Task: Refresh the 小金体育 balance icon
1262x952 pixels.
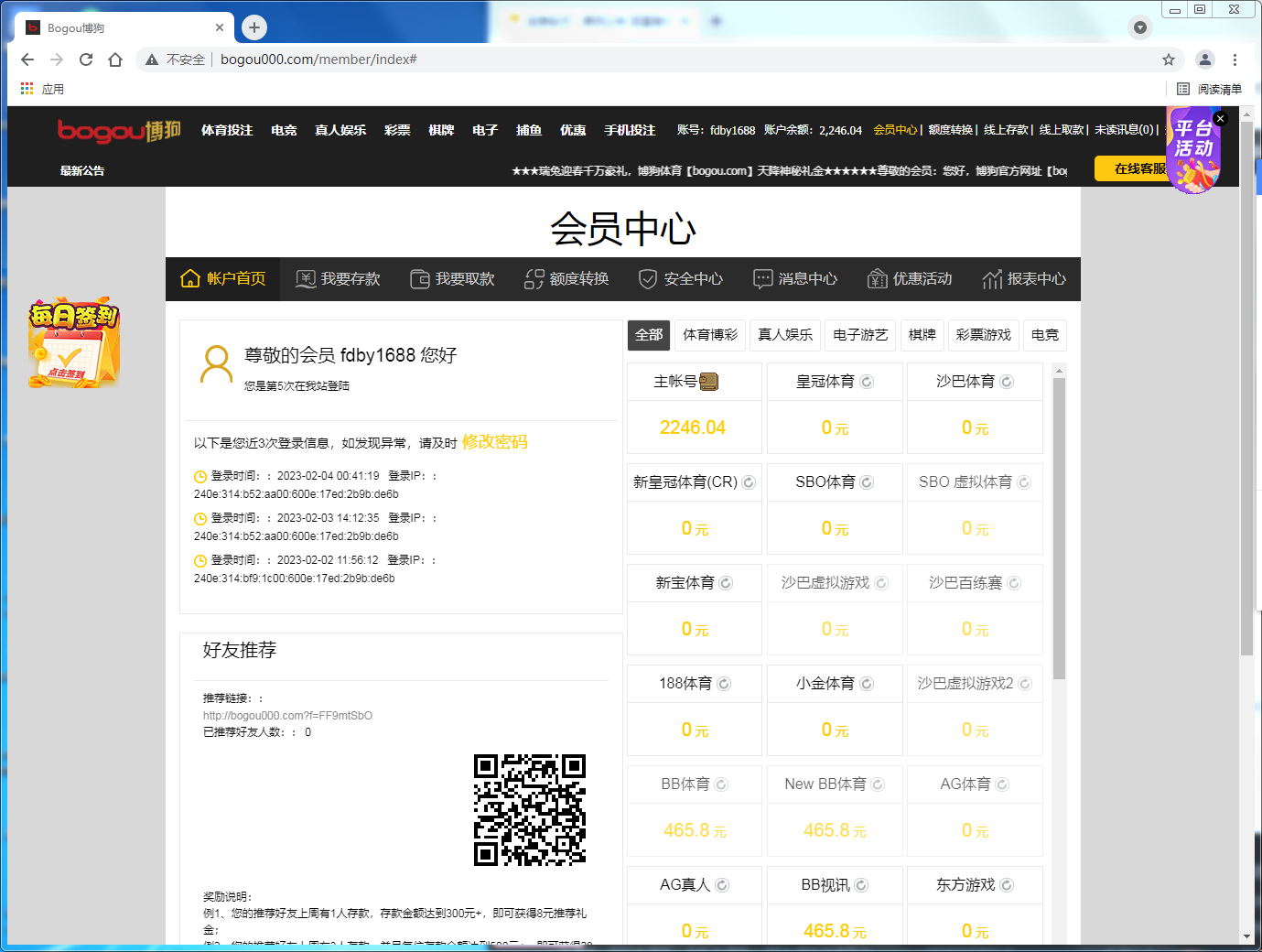Action: [x=867, y=684]
